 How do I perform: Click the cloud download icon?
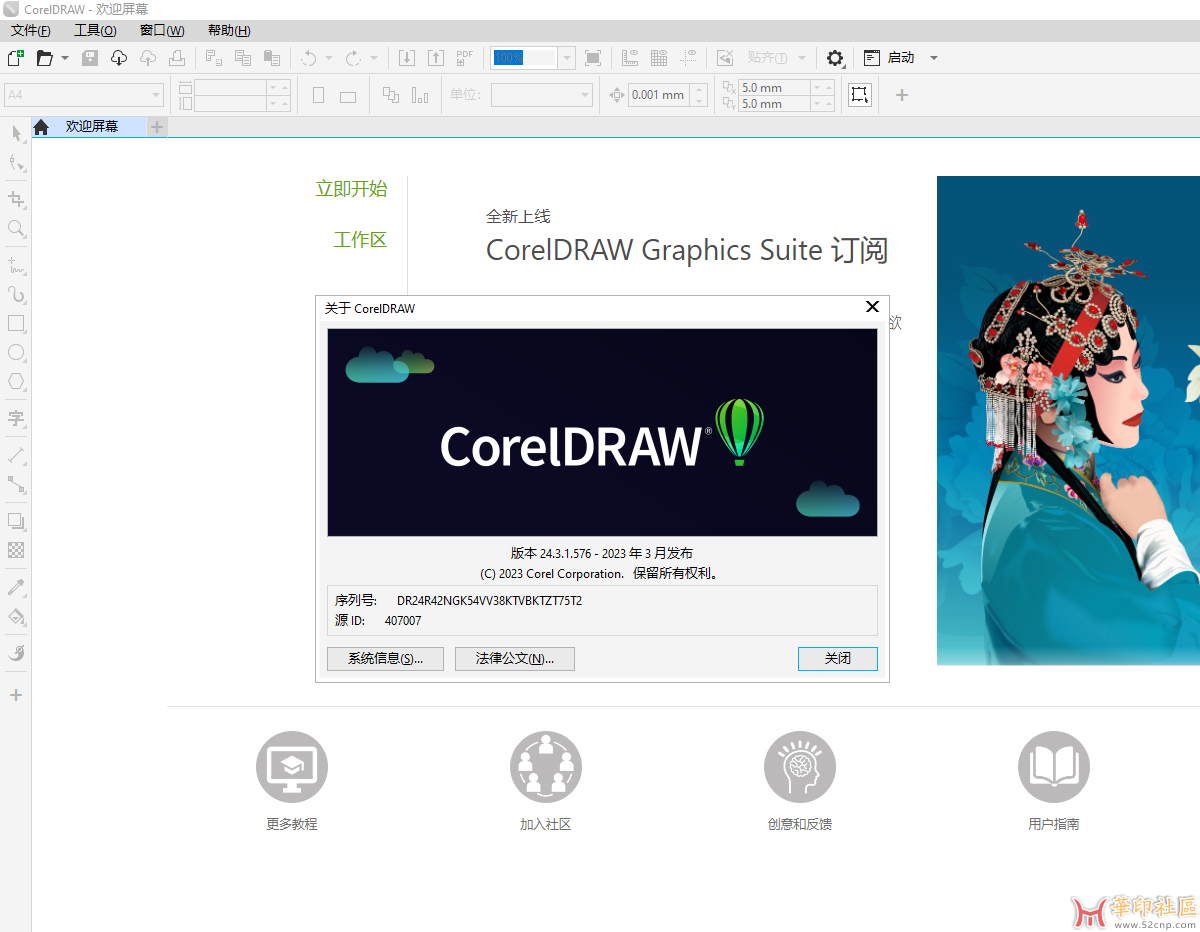tap(119, 58)
